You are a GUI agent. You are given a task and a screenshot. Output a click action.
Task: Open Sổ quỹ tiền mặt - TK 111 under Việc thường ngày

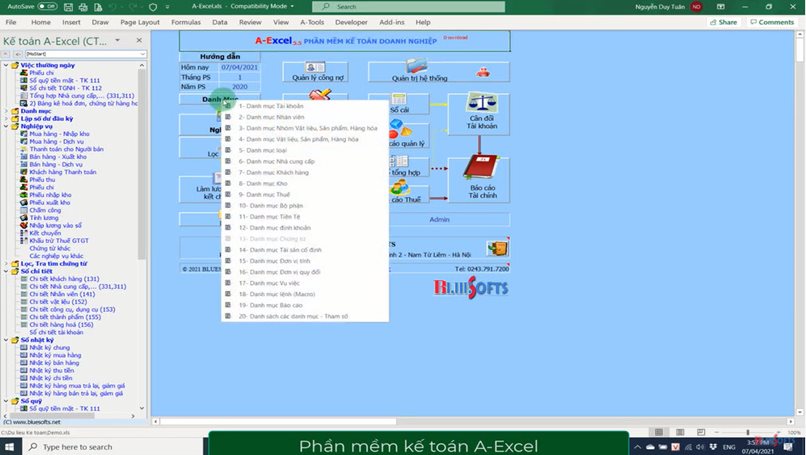pos(64,81)
